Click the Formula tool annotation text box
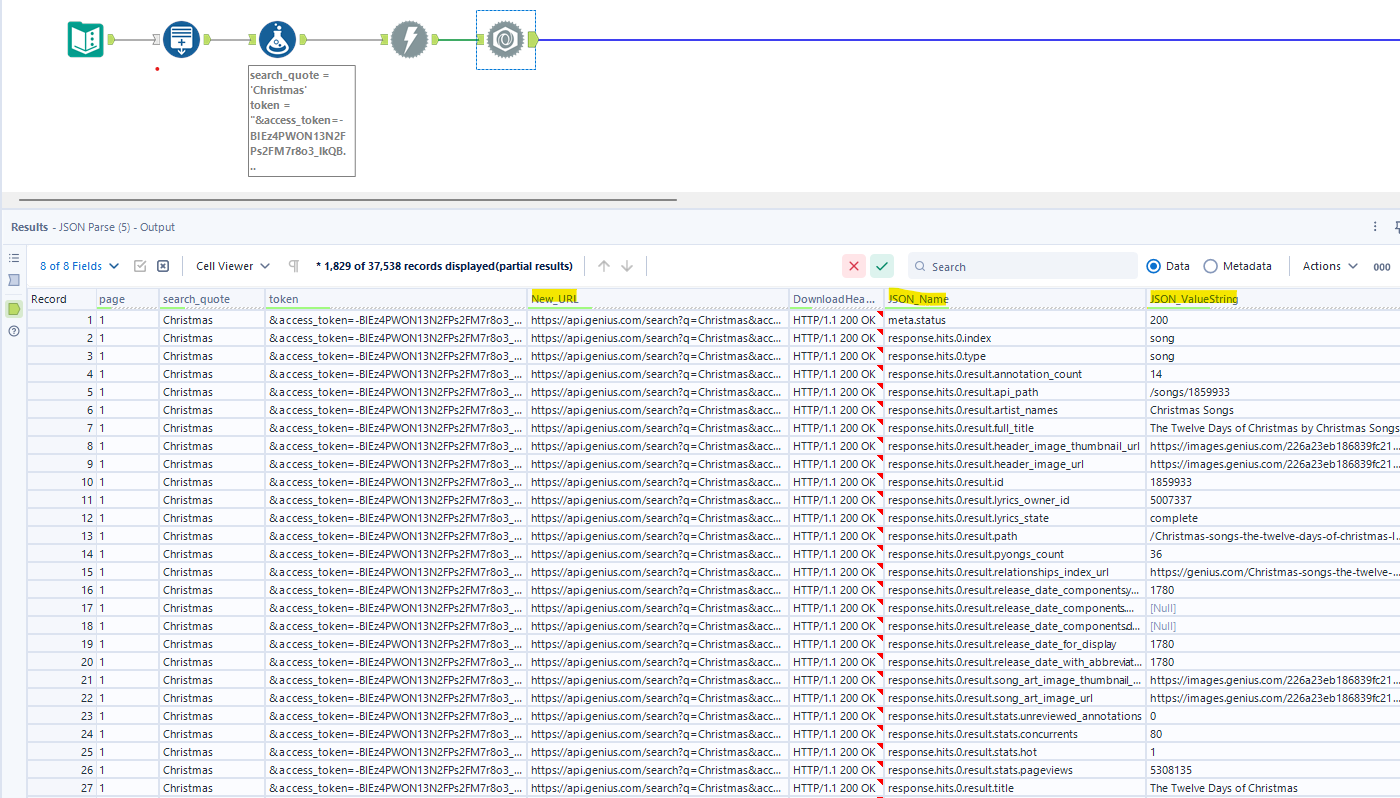Image resolution: width=1400 pixels, height=798 pixels. (302, 121)
